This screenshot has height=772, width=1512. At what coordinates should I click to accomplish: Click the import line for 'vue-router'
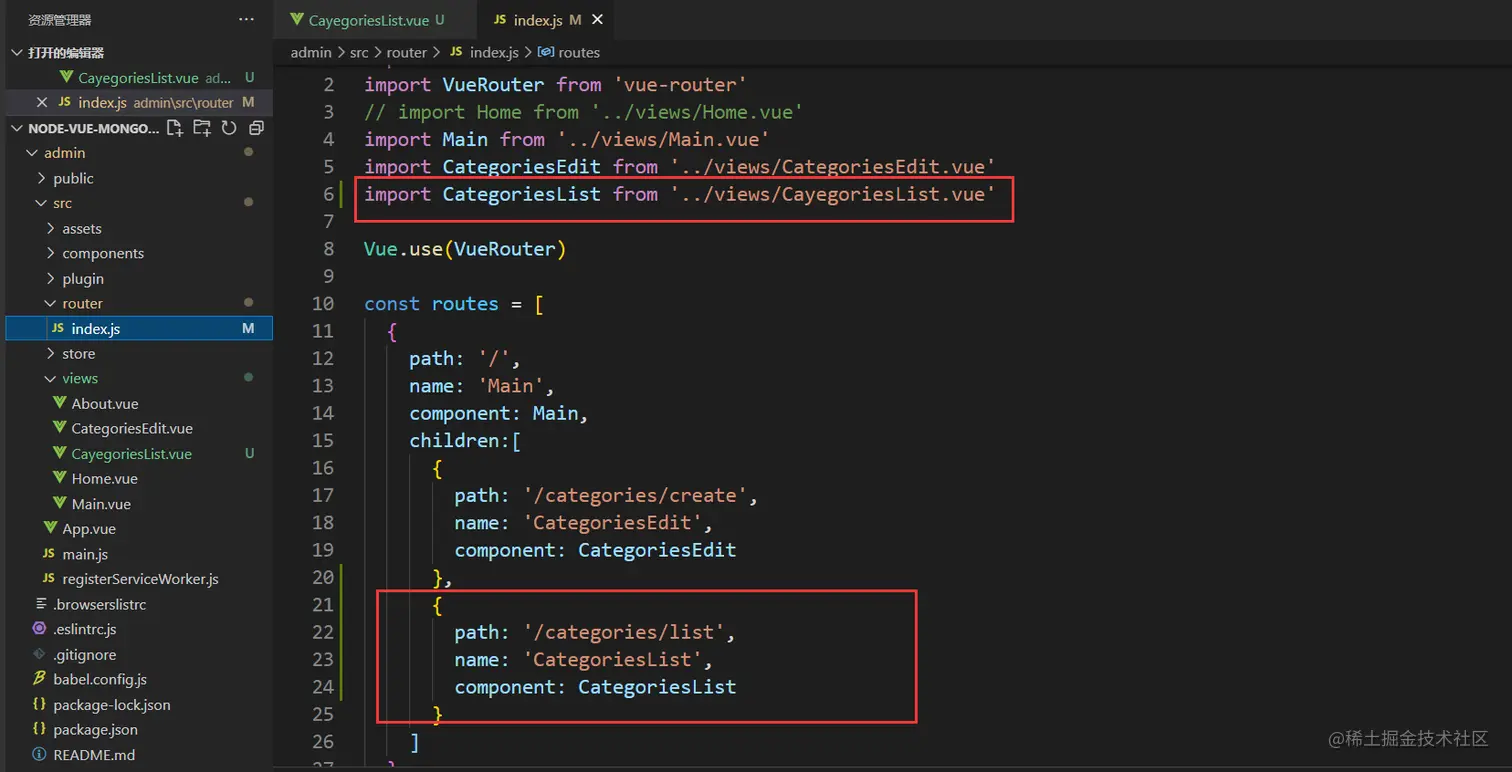point(555,85)
